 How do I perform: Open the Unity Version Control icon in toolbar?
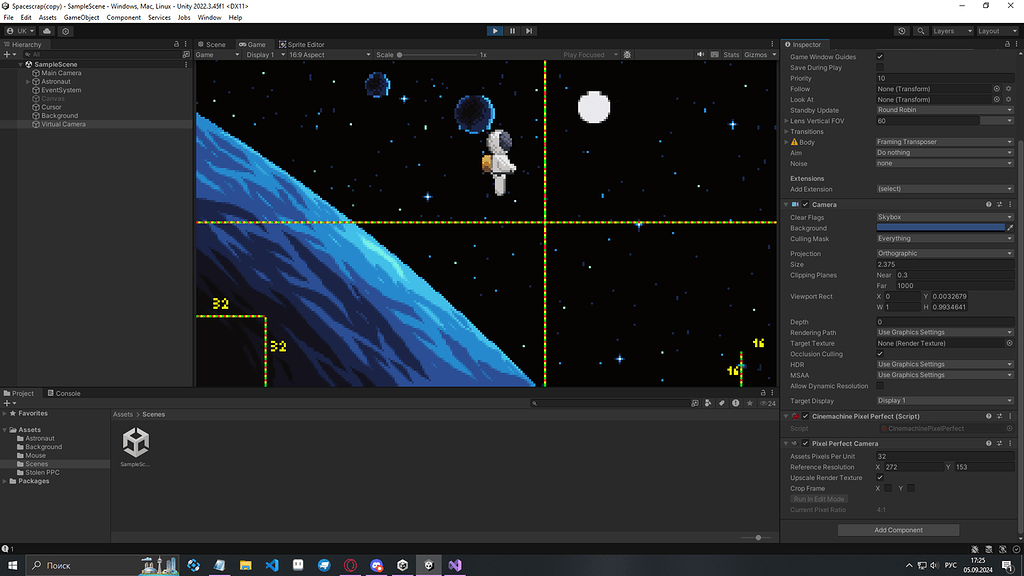[901, 30]
